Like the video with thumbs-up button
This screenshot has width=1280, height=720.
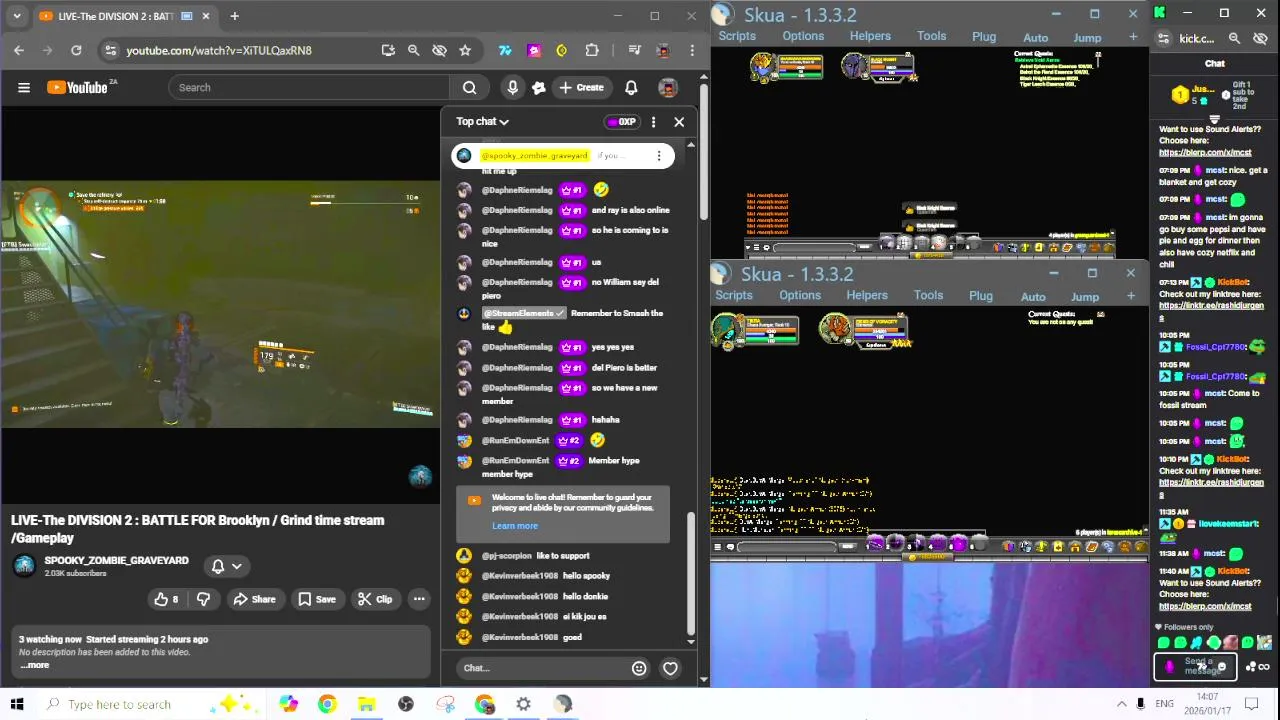[x=166, y=599]
